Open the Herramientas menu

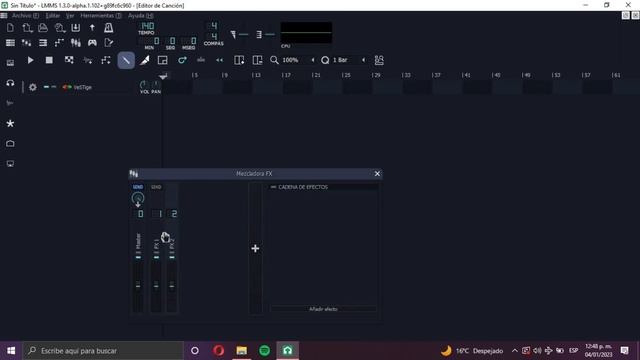click(101, 16)
